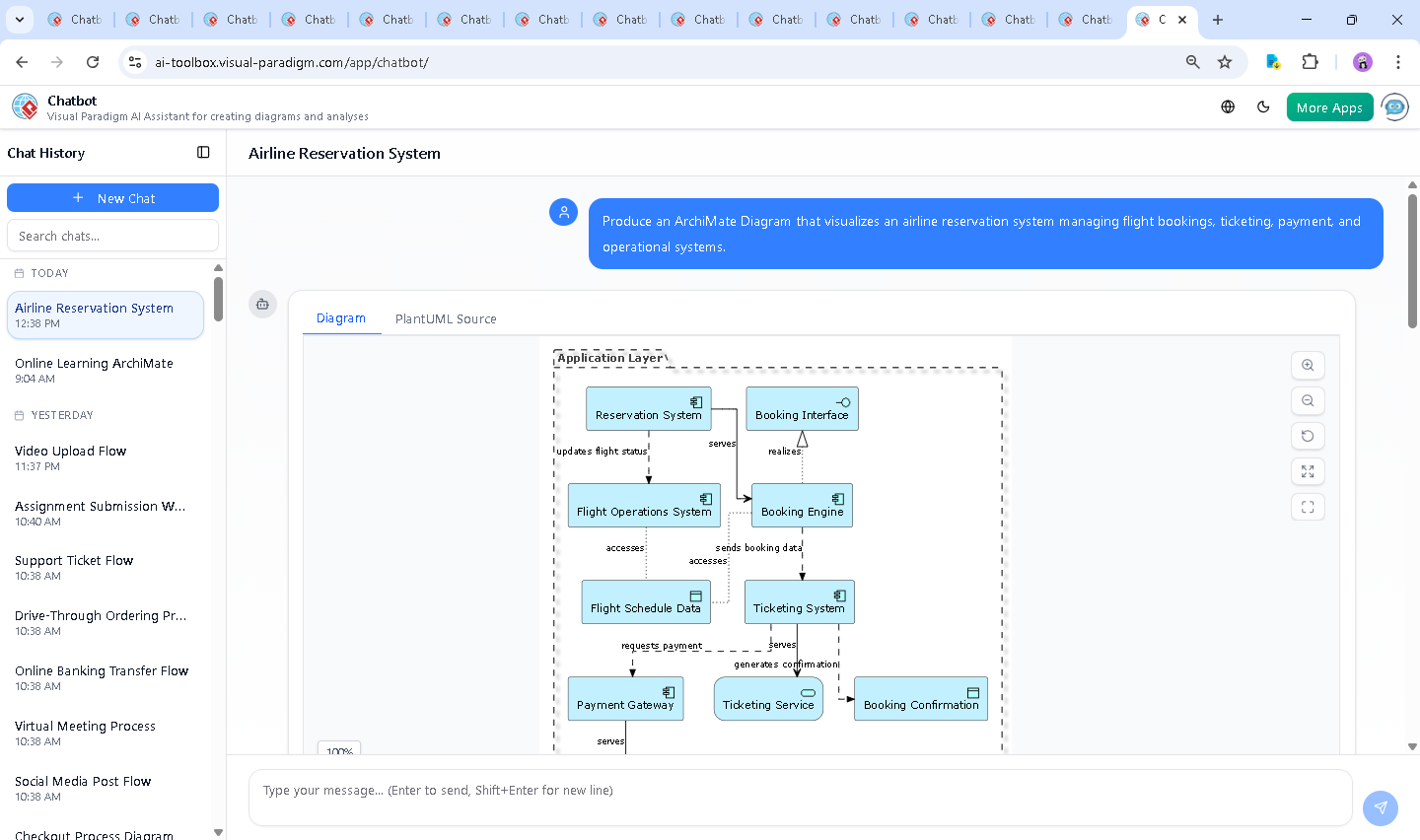Open the browser extensions puzzle menu

(1311, 61)
